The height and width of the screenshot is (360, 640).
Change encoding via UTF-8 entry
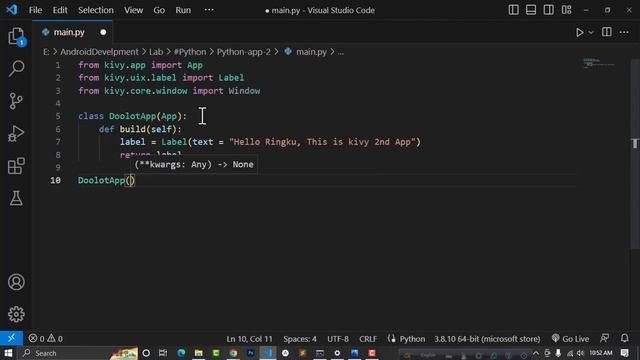point(338,339)
